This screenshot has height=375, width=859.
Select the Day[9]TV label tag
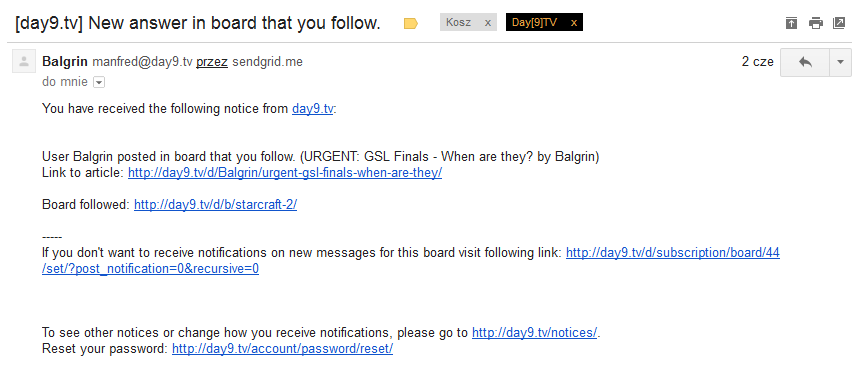(535, 22)
